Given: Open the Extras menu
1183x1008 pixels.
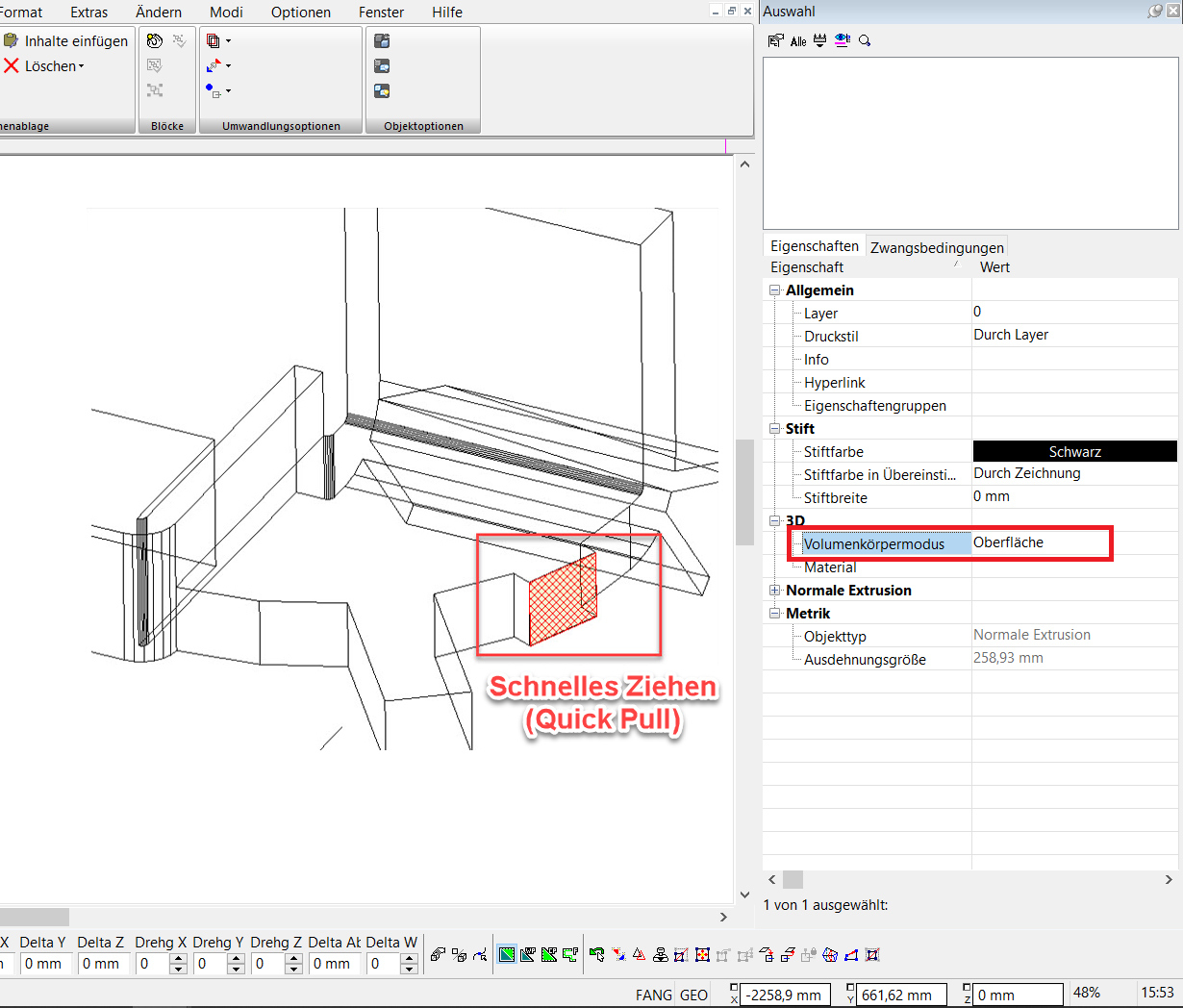Looking at the screenshot, I should pyautogui.click(x=88, y=12).
